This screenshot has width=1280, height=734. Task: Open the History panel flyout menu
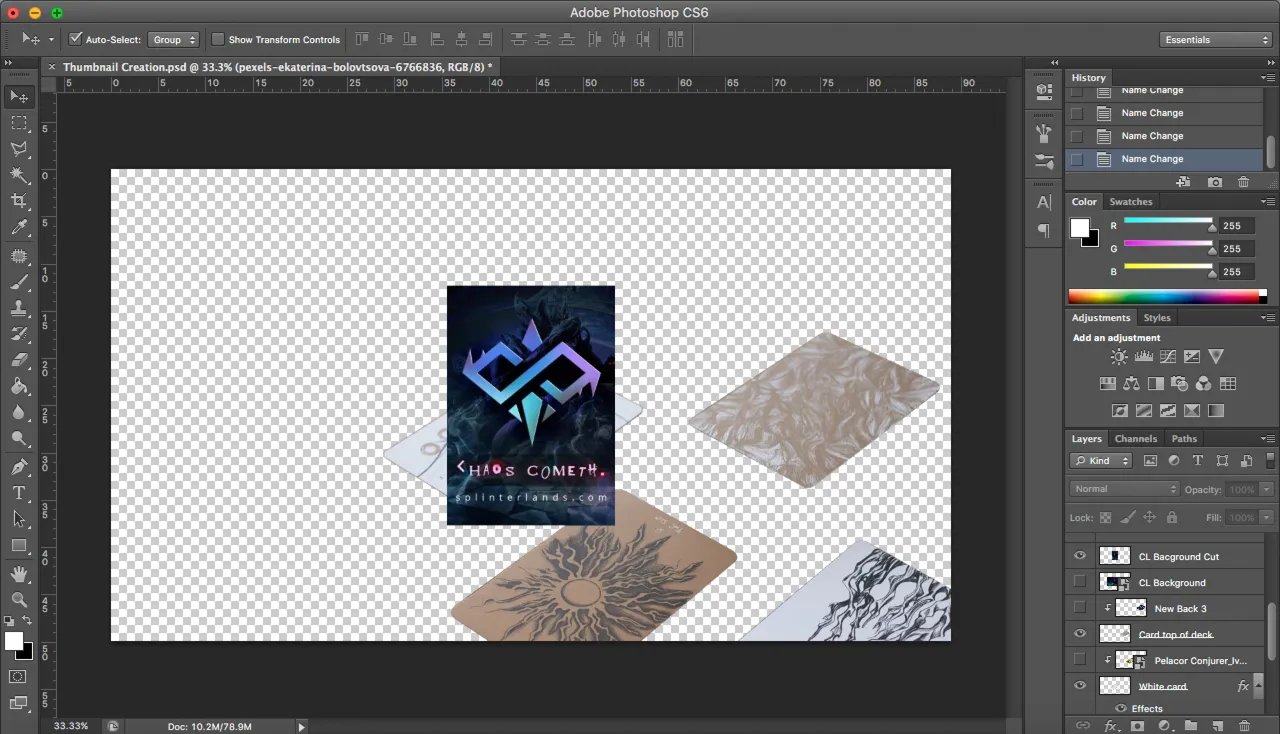point(1267,77)
